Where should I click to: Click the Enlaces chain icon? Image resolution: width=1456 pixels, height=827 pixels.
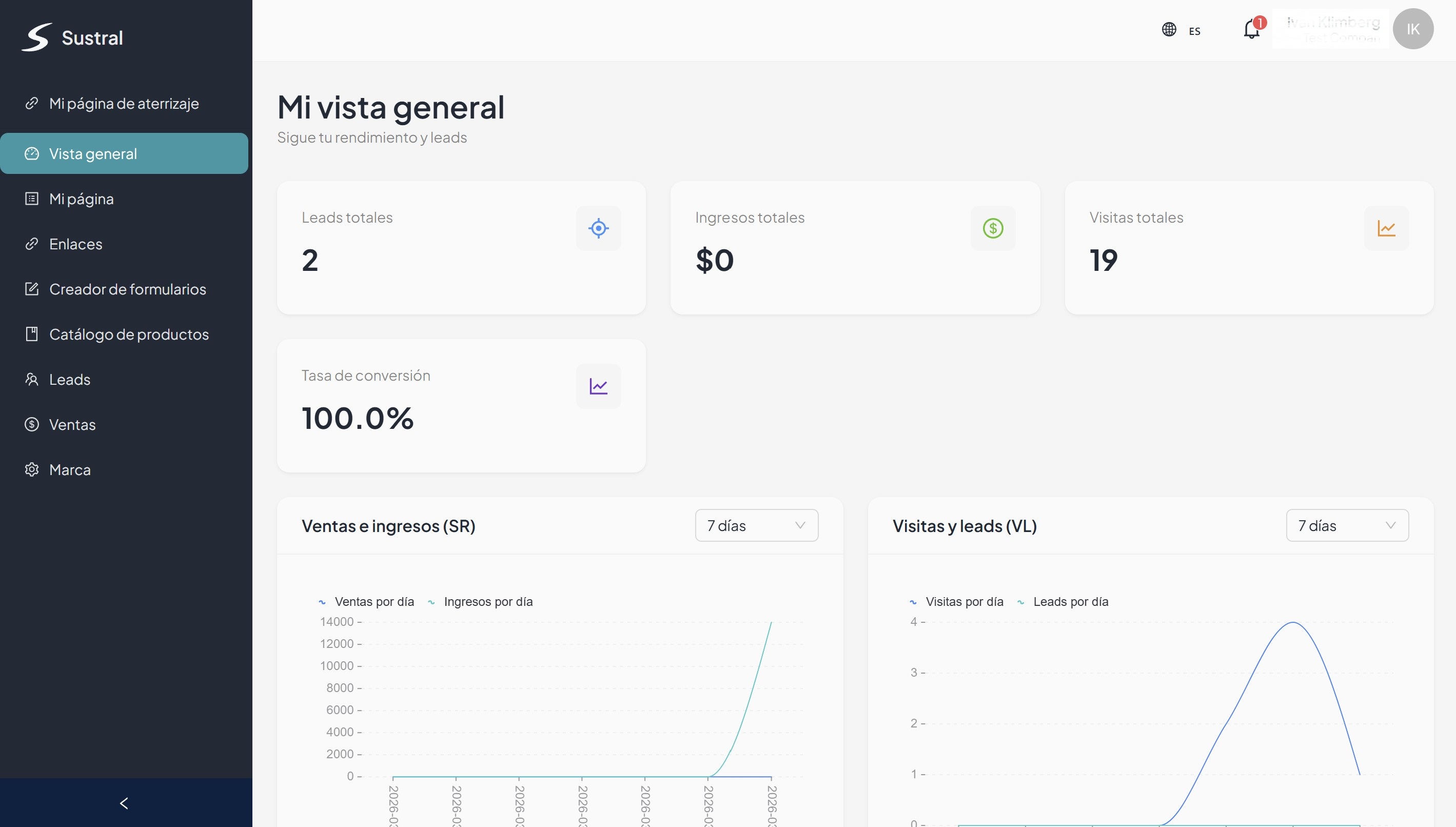32,244
